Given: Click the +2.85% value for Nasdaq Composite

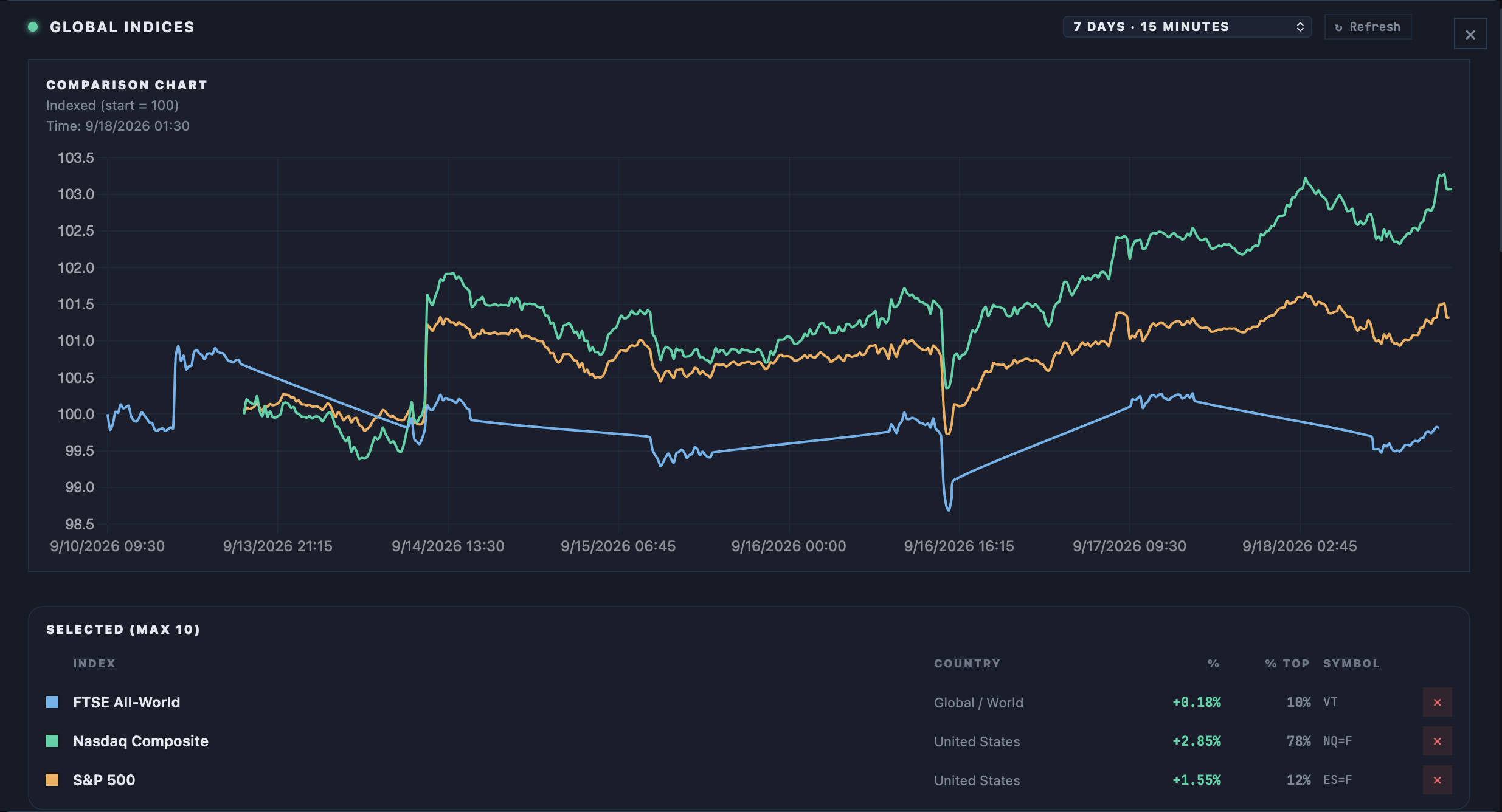Looking at the screenshot, I should (x=1197, y=741).
